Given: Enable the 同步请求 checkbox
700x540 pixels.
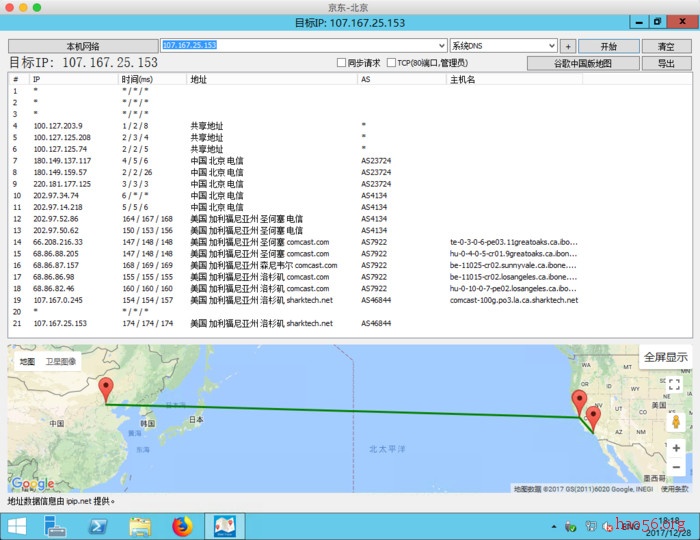Looking at the screenshot, I should (x=342, y=63).
